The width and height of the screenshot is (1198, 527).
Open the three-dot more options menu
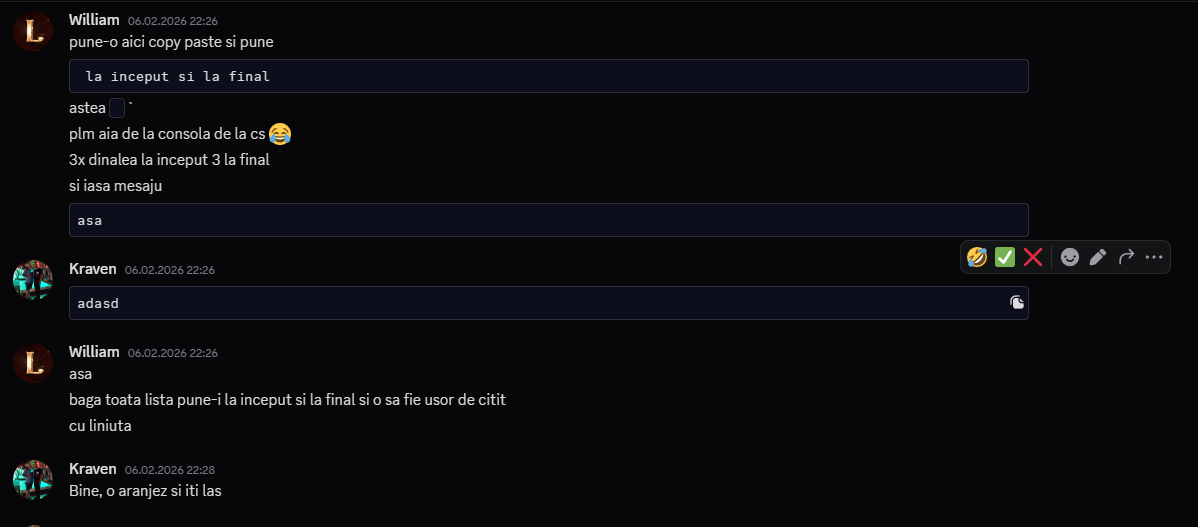click(1154, 257)
